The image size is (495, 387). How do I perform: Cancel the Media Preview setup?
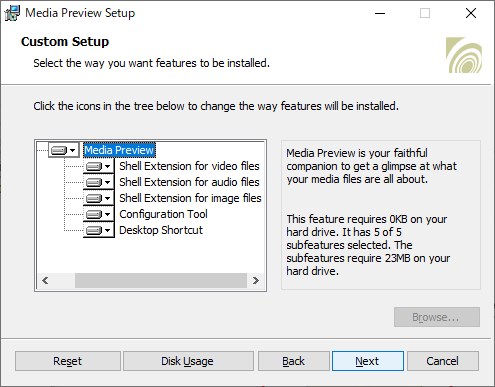pos(443,361)
